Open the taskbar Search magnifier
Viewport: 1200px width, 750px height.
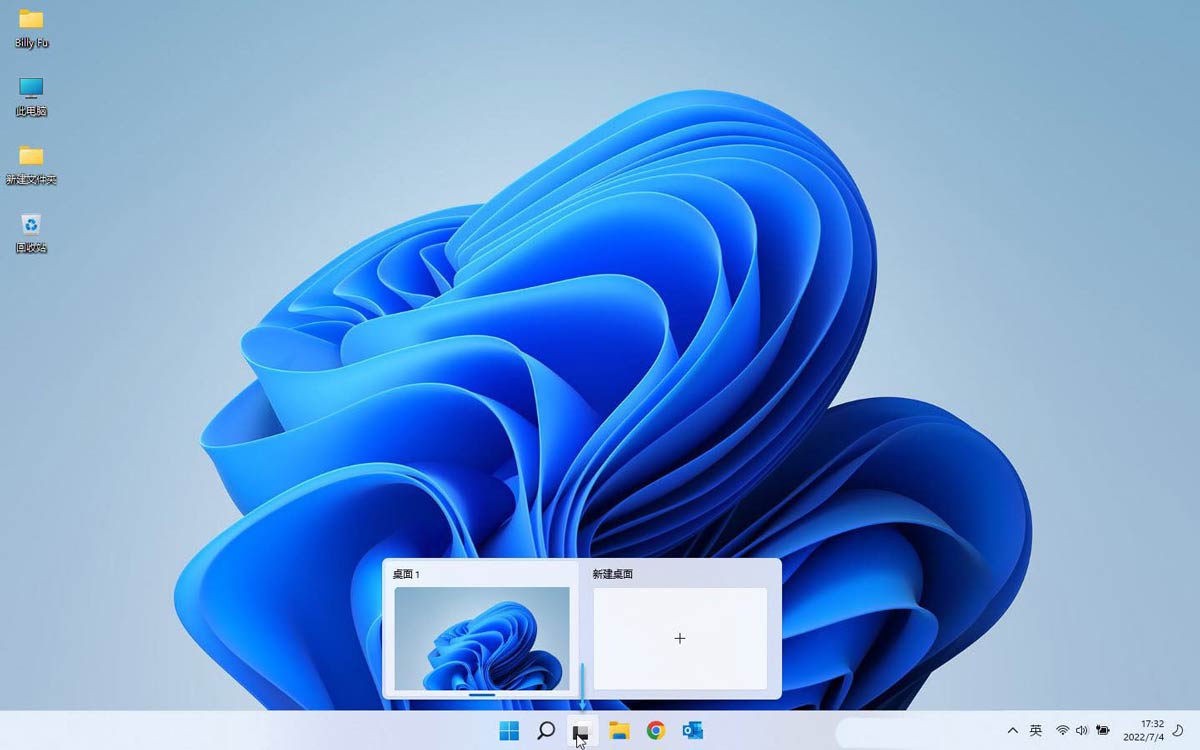point(546,731)
